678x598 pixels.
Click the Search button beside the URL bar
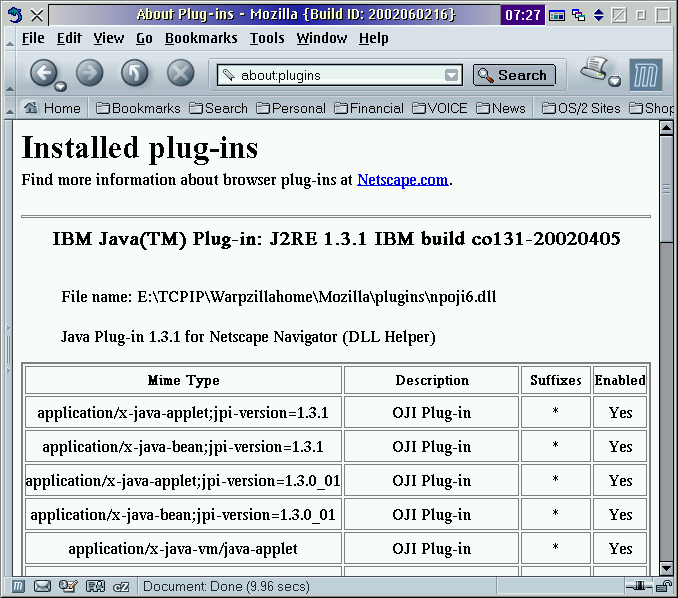pos(514,75)
